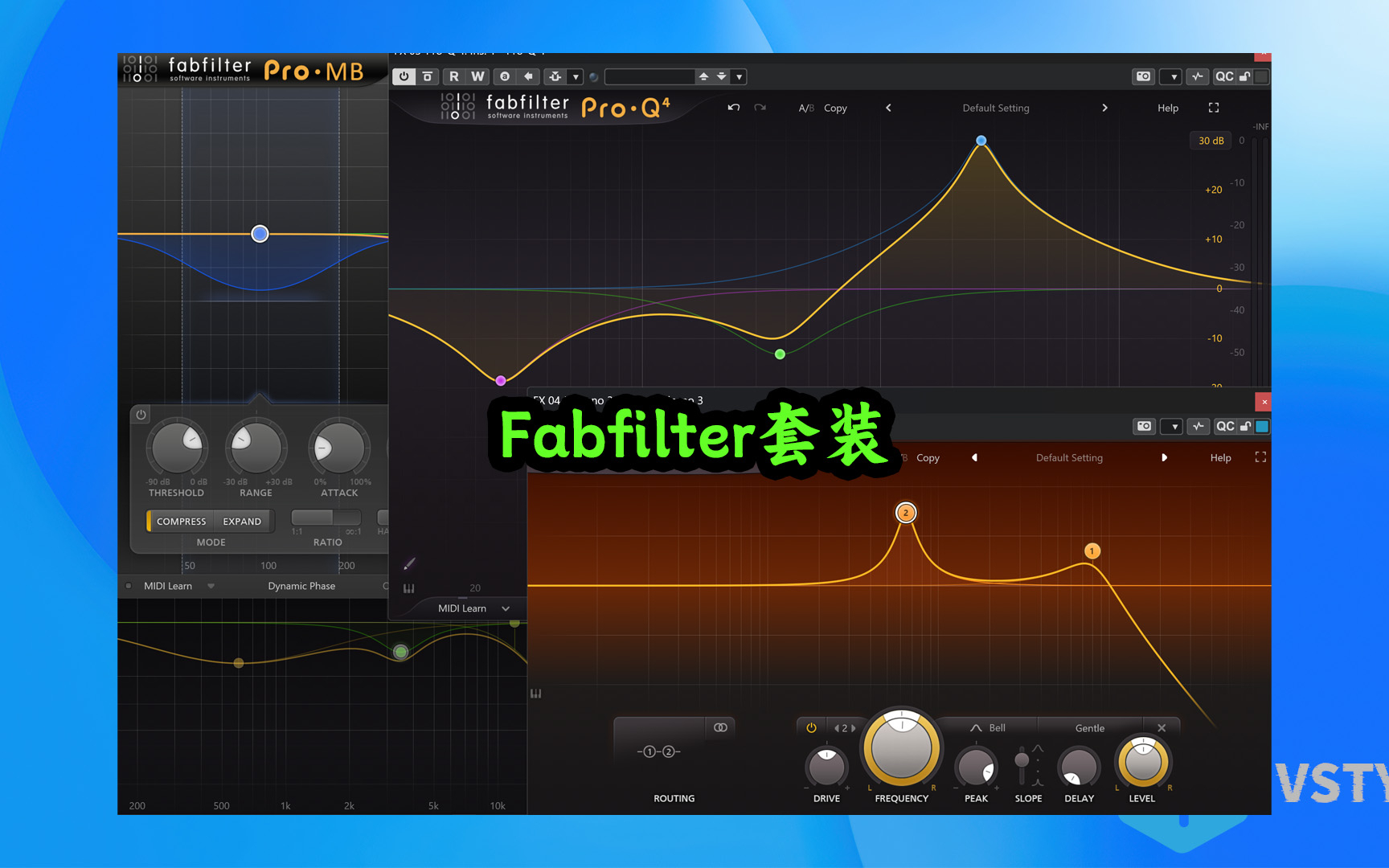Toggle the filter 2 power button

point(811,727)
